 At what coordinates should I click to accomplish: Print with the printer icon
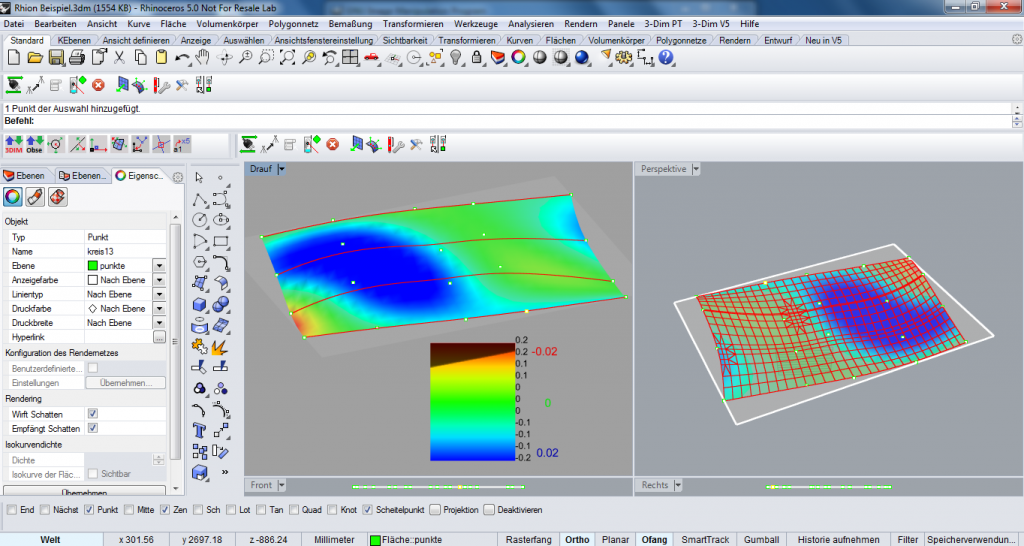click(x=76, y=58)
